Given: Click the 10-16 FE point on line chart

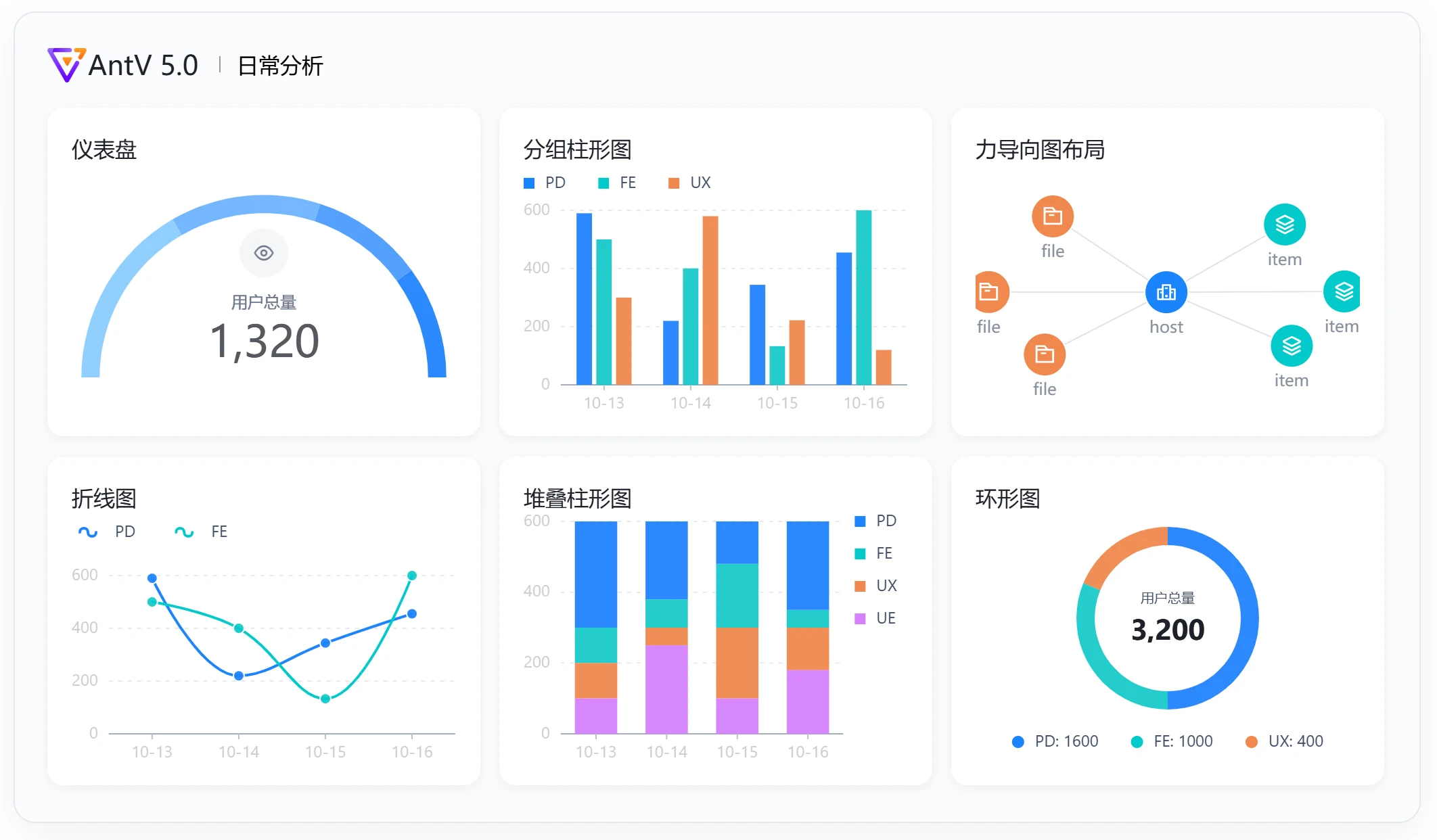Looking at the screenshot, I should [x=412, y=576].
